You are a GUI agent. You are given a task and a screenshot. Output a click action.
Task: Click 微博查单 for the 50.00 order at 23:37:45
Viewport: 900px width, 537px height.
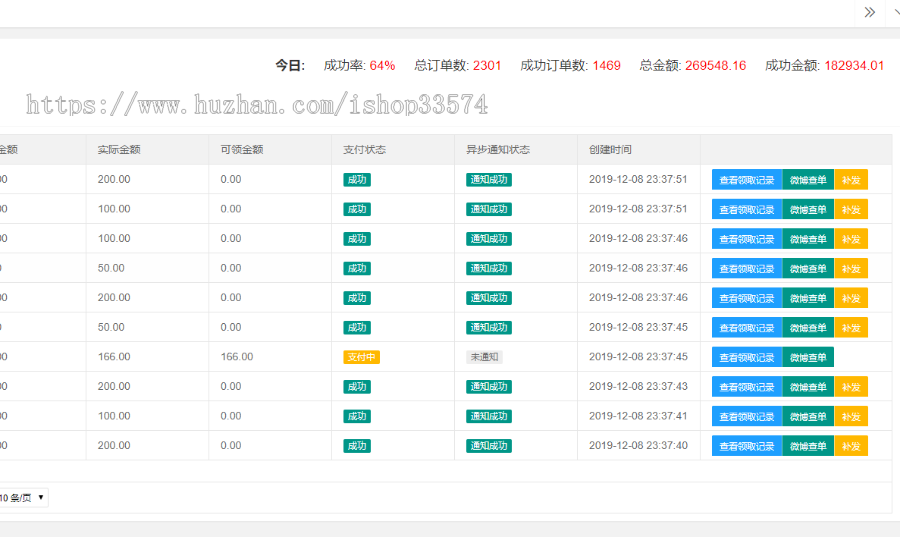(x=808, y=327)
